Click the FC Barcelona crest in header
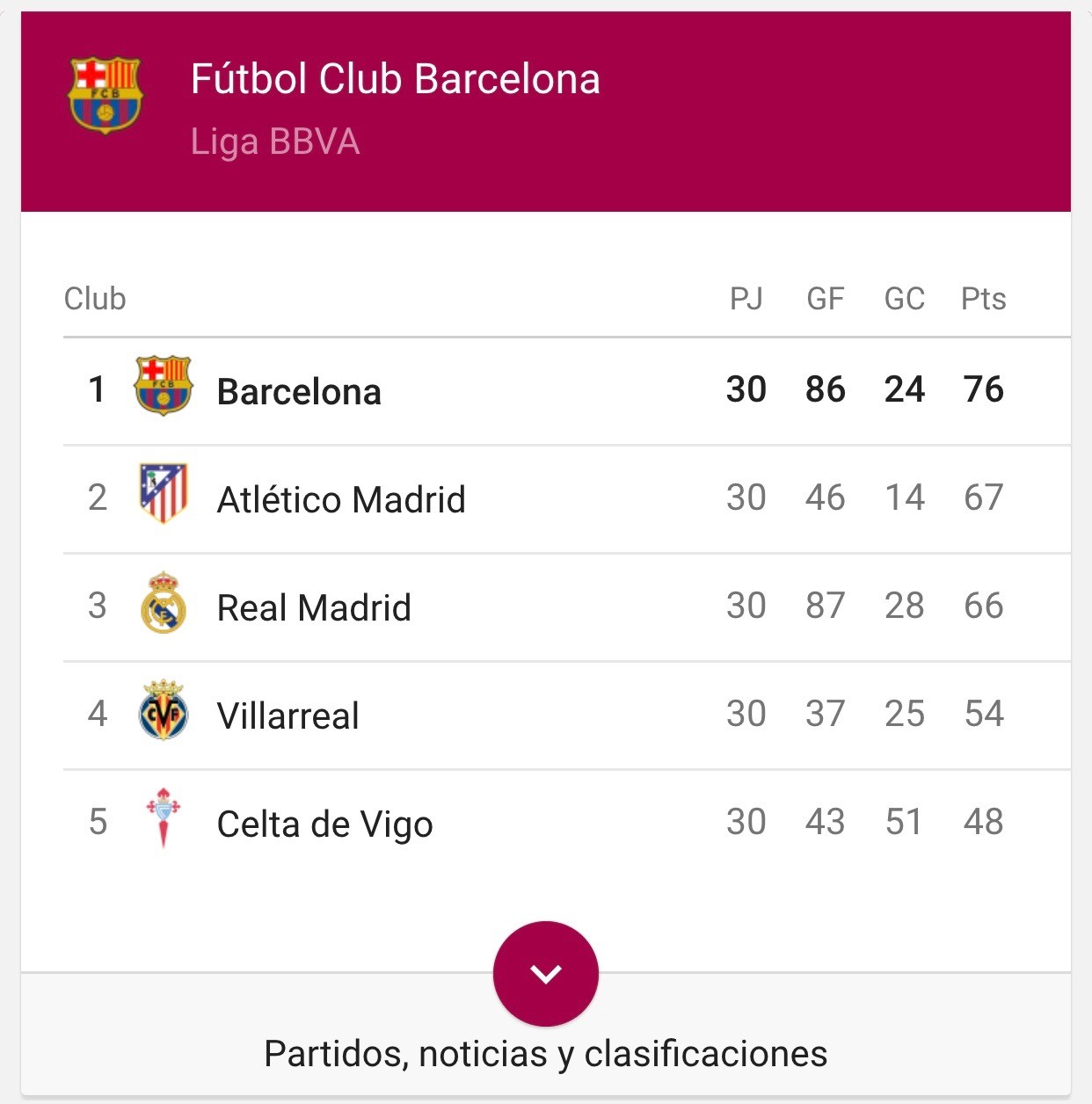Viewport: 1092px width, 1104px height. pos(106,95)
